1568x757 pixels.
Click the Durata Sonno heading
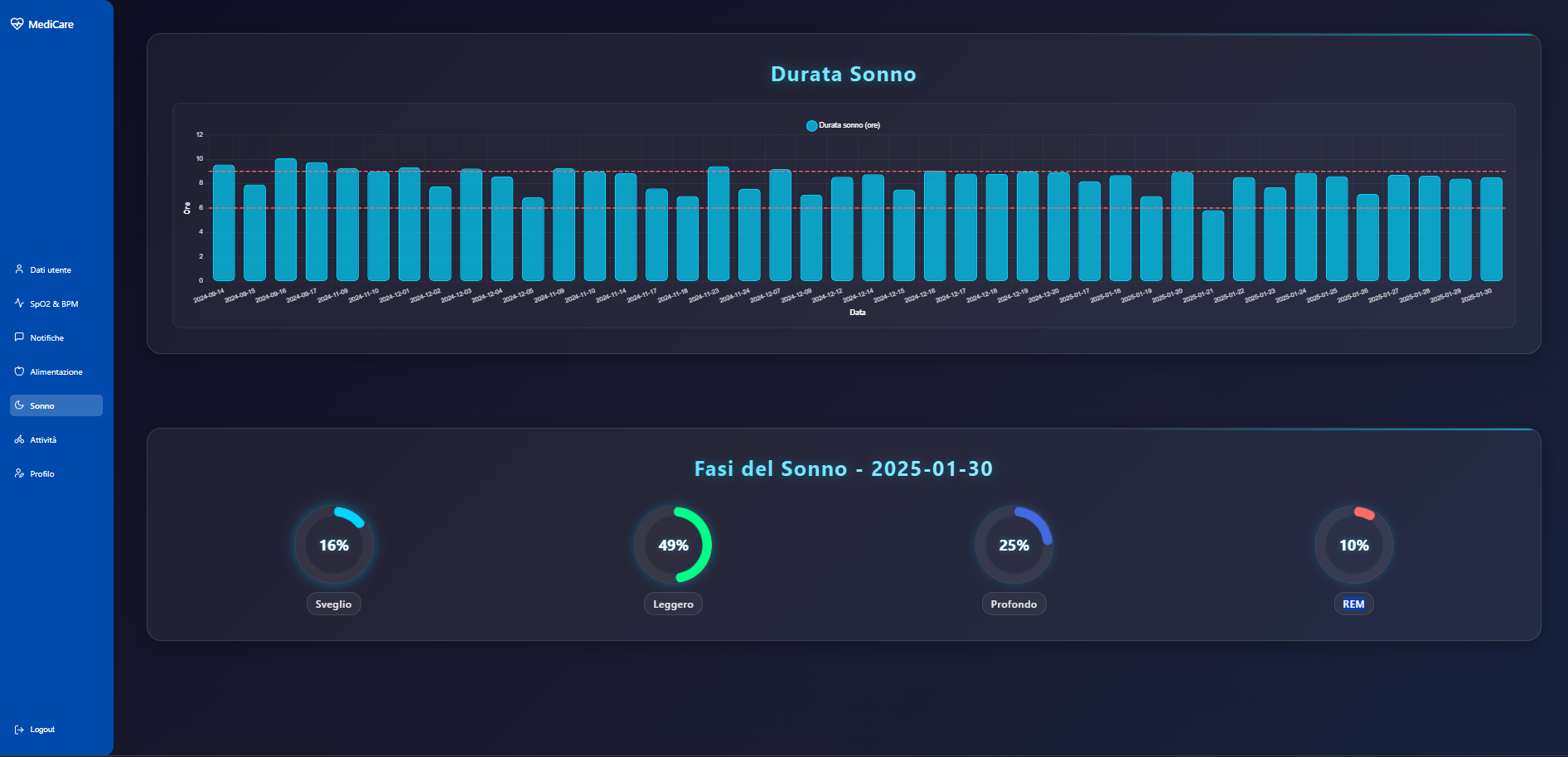844,75
